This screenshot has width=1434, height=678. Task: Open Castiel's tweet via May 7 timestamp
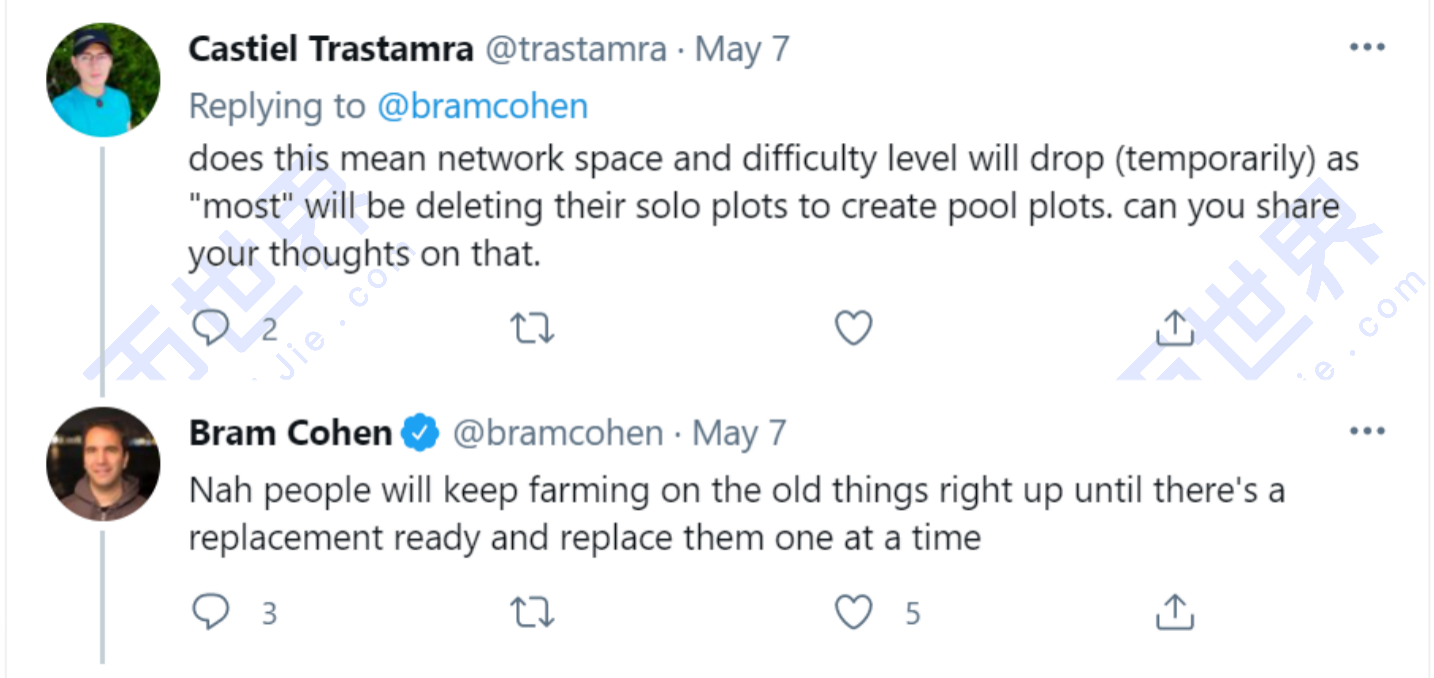(x=742, y=49)
